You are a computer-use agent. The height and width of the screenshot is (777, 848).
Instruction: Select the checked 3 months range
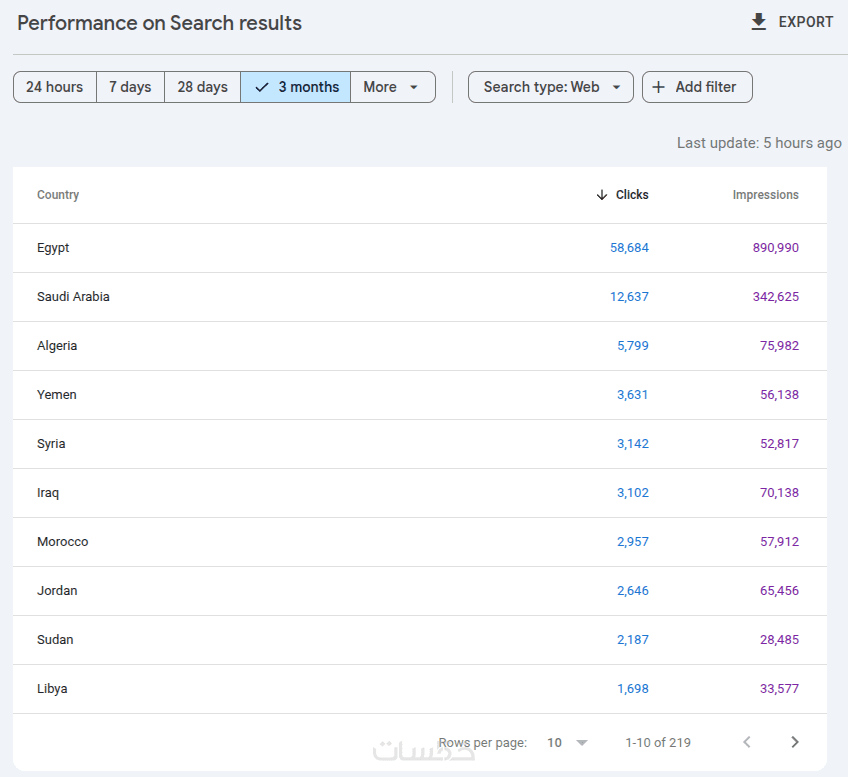point(296,87)
